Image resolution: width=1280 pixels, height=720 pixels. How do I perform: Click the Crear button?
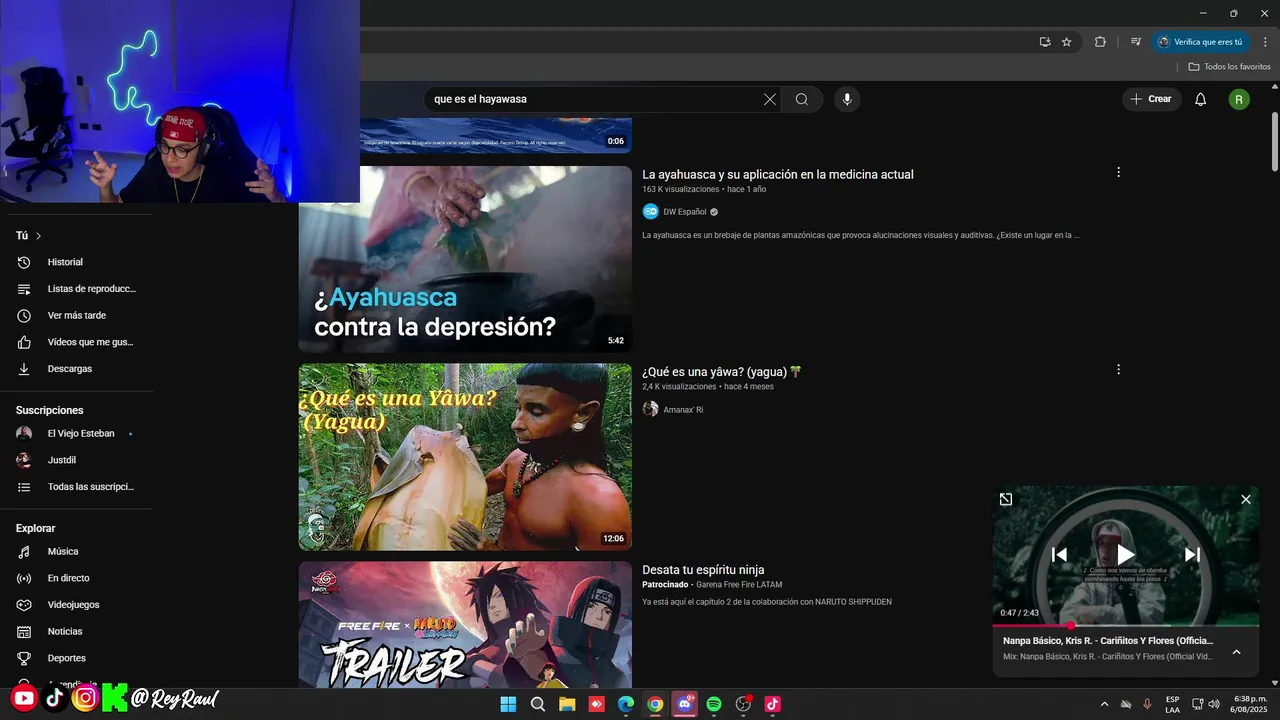[x=1151, y=99]
